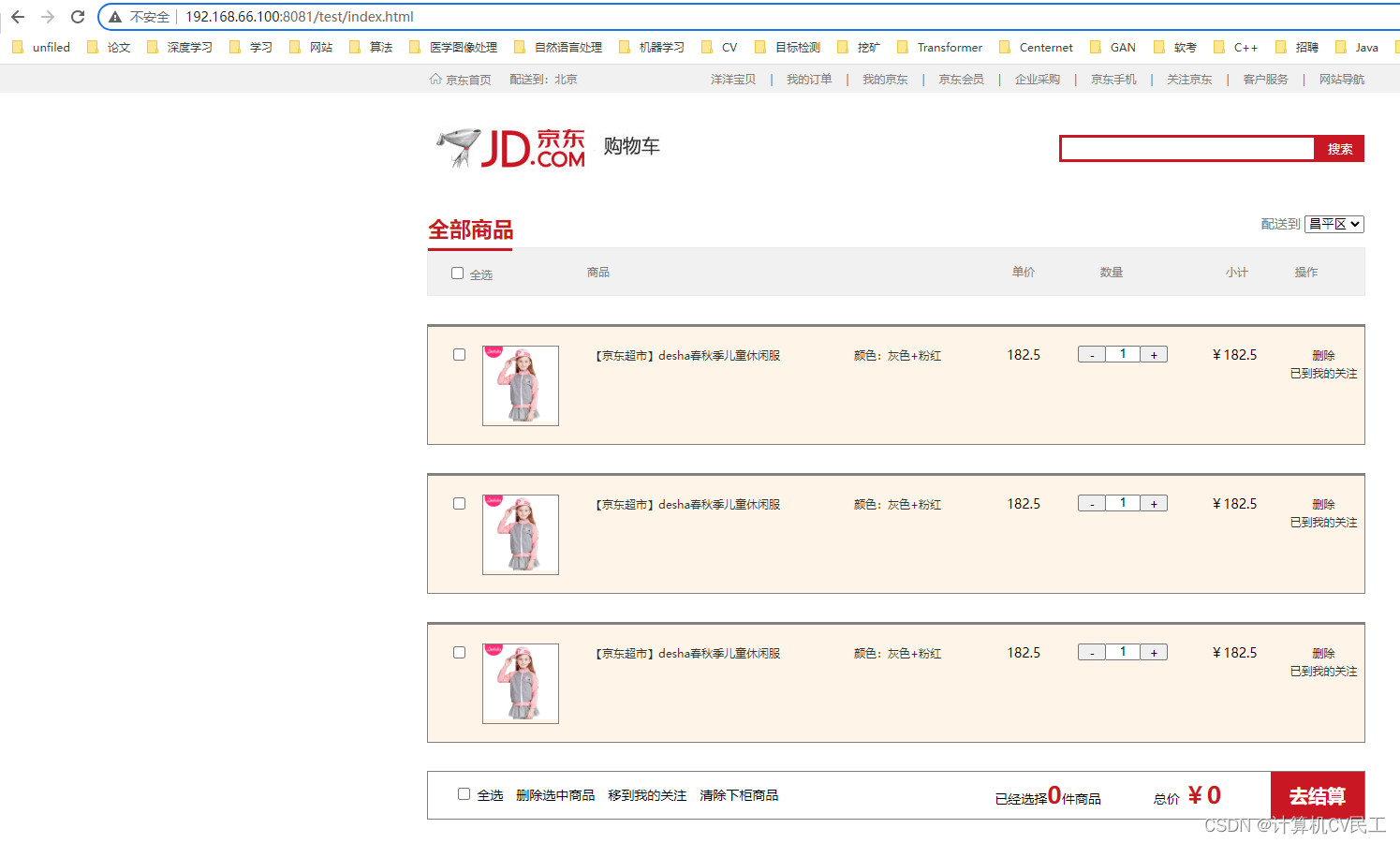Go to 京东首页 home link

tap(460, 80)
